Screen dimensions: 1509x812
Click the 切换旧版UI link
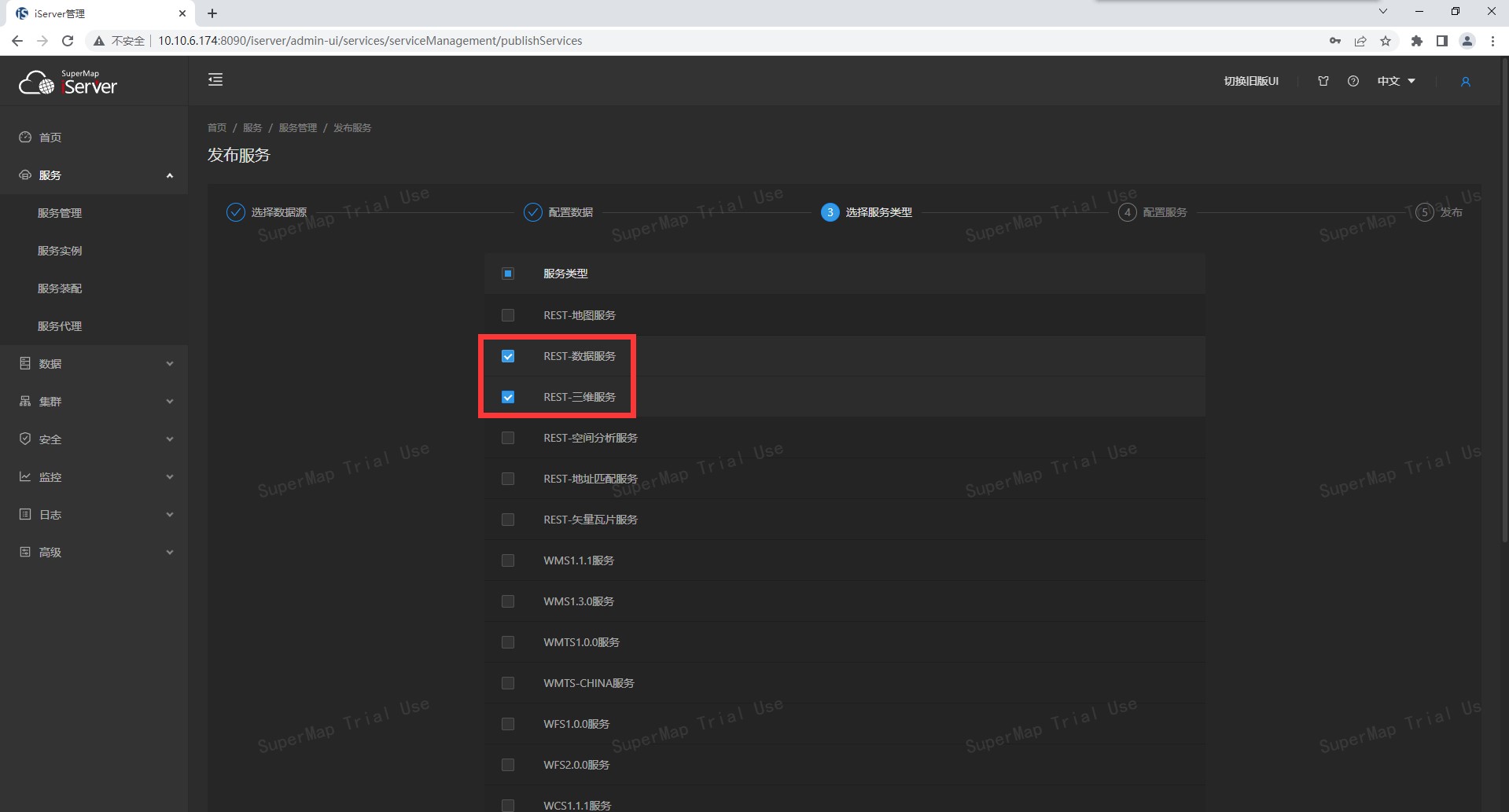(1250, 81)
